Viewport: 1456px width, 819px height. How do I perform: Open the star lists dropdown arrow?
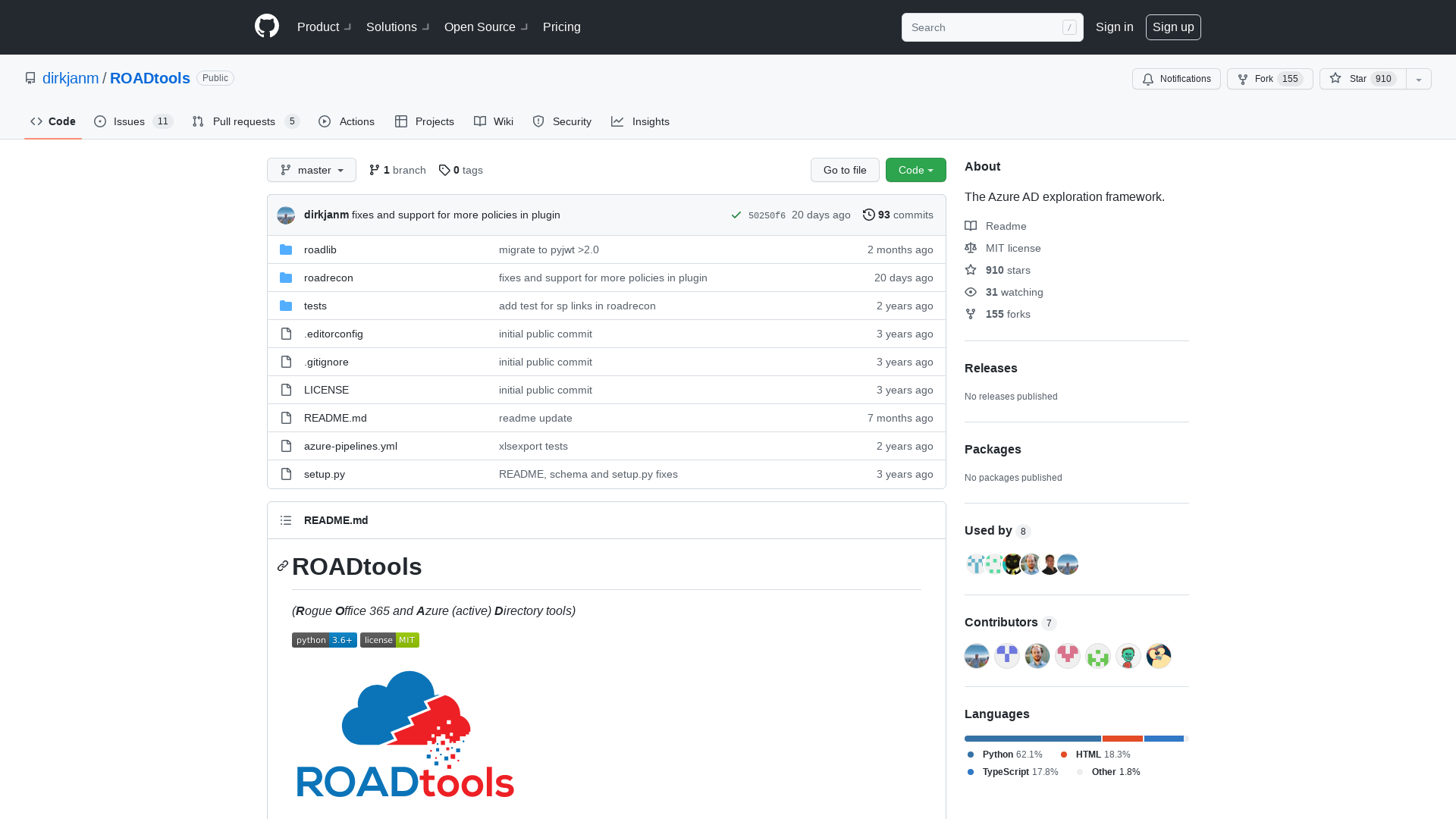pyautogui.click(x=1419, y=79)
